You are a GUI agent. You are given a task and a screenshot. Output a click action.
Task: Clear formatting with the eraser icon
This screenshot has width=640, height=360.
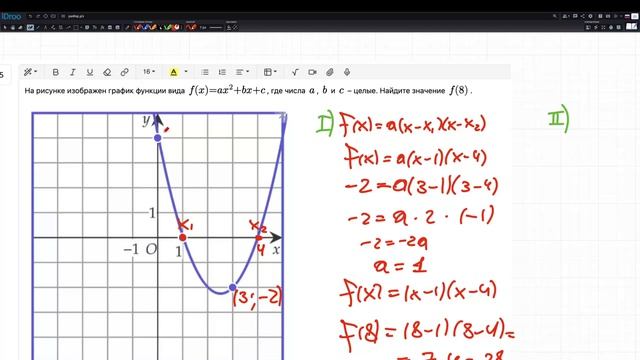click(107, 72)
